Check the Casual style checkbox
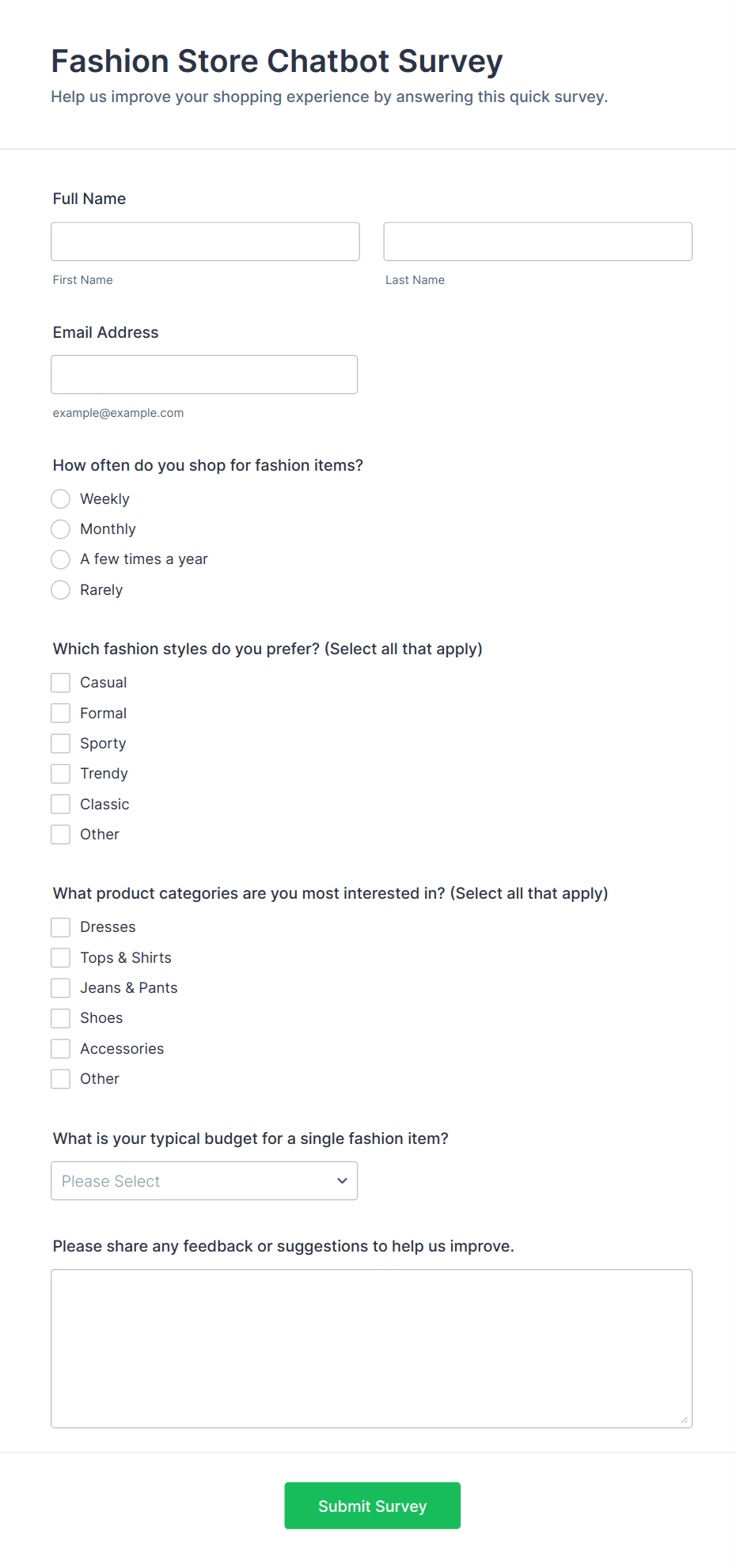Screen dimensions: 736x1568 (61, 683)
